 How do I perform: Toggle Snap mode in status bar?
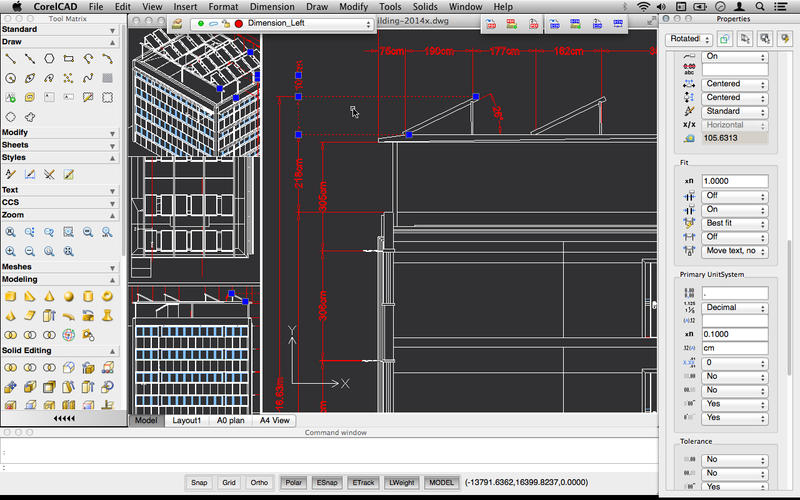(x=200, y=483)
